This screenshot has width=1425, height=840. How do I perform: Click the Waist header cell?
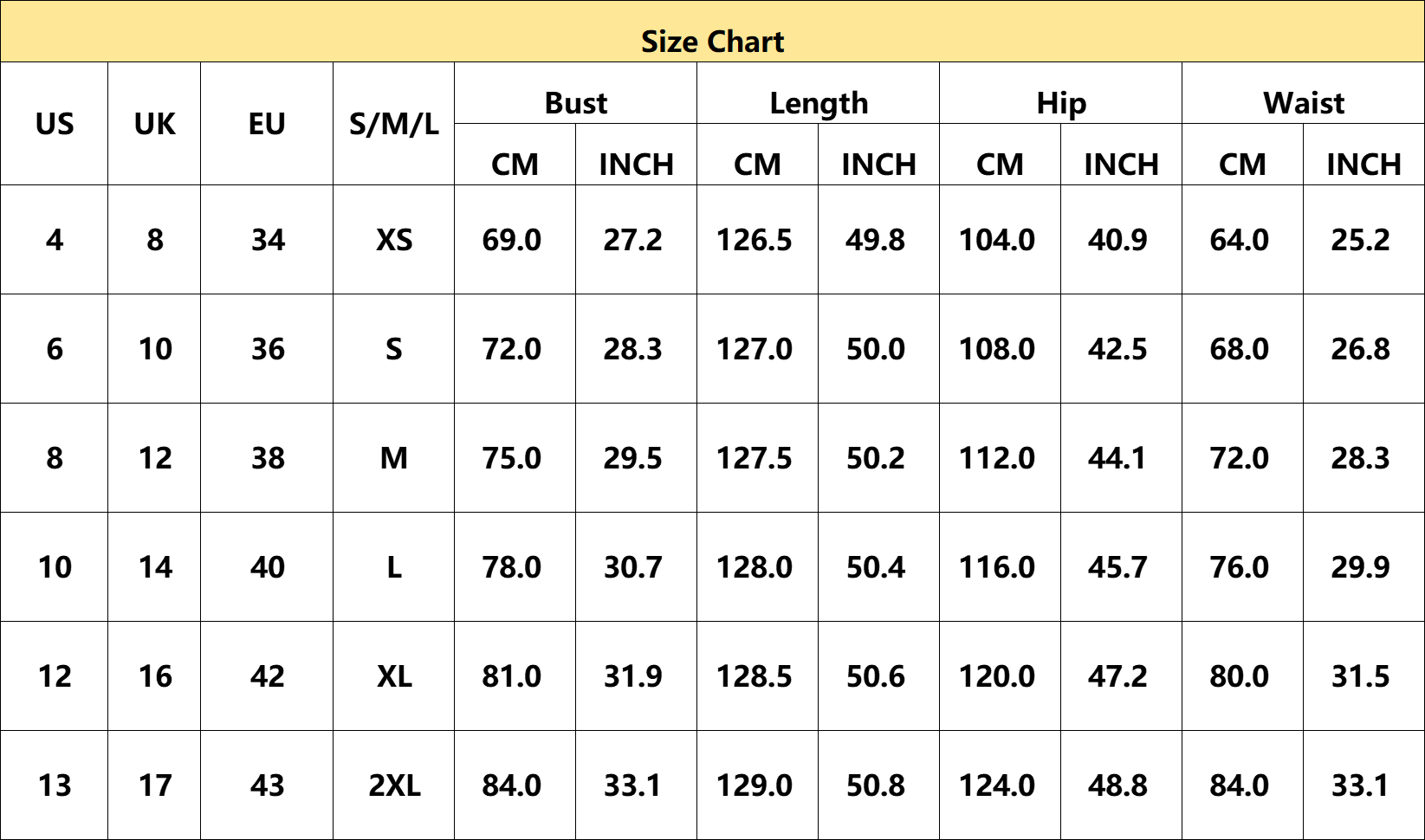coord(1303,94)
